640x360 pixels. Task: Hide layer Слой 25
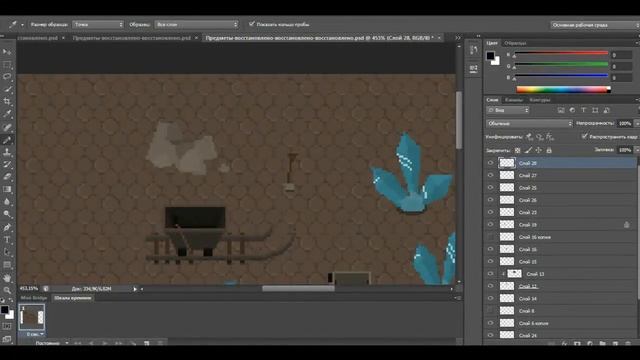tap(490, 187)
